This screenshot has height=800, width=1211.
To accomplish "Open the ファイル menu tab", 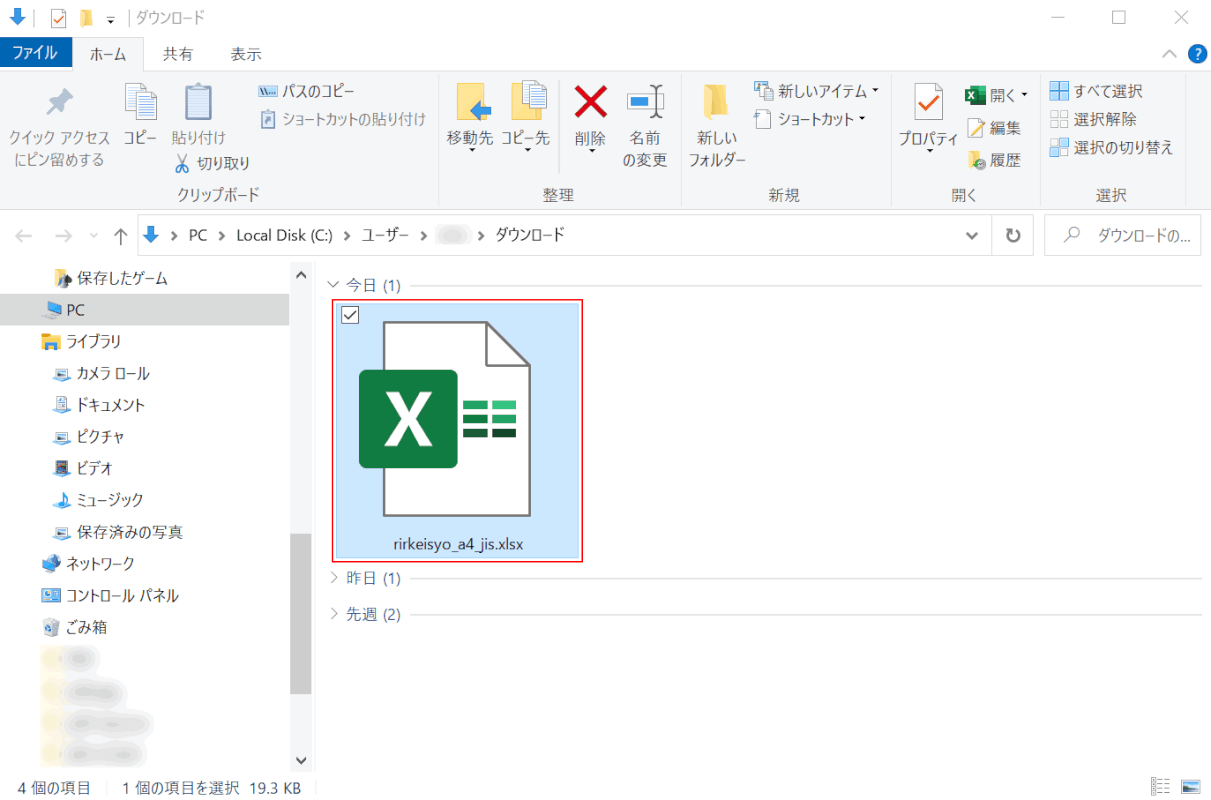I will click(35, 54).
